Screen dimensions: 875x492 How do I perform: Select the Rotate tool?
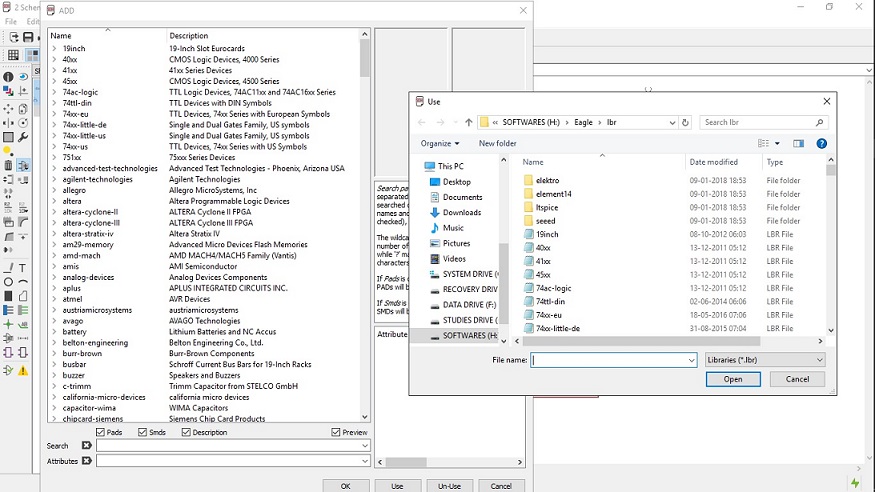[23, 123]
